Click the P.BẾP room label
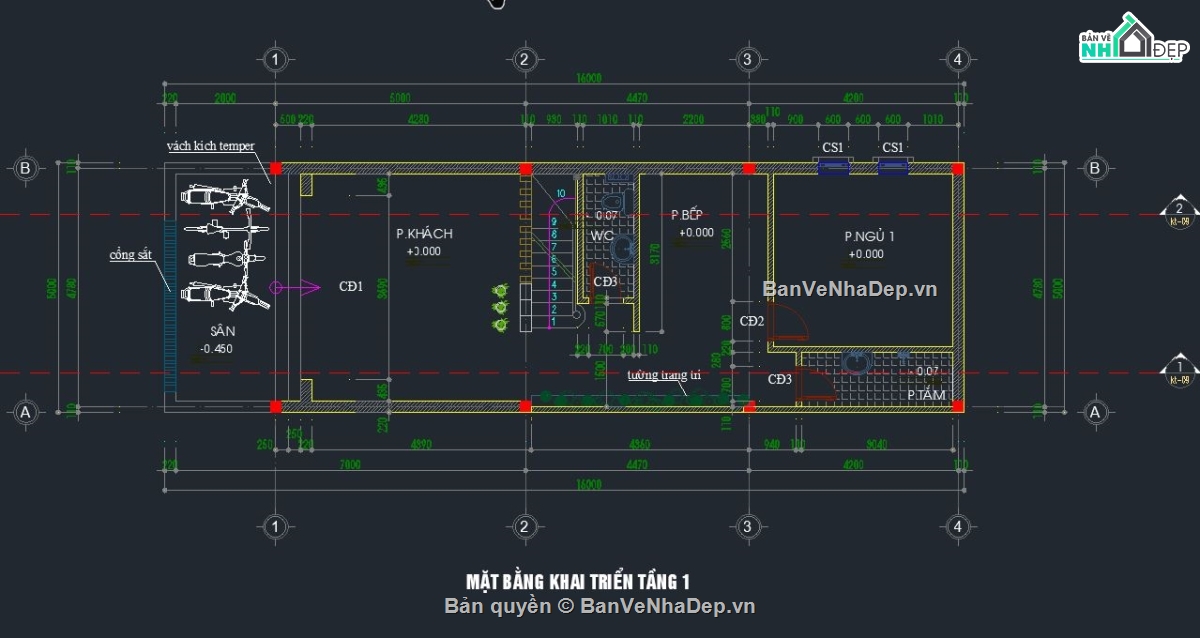The image size is (1200, 638). pos(688,215)
